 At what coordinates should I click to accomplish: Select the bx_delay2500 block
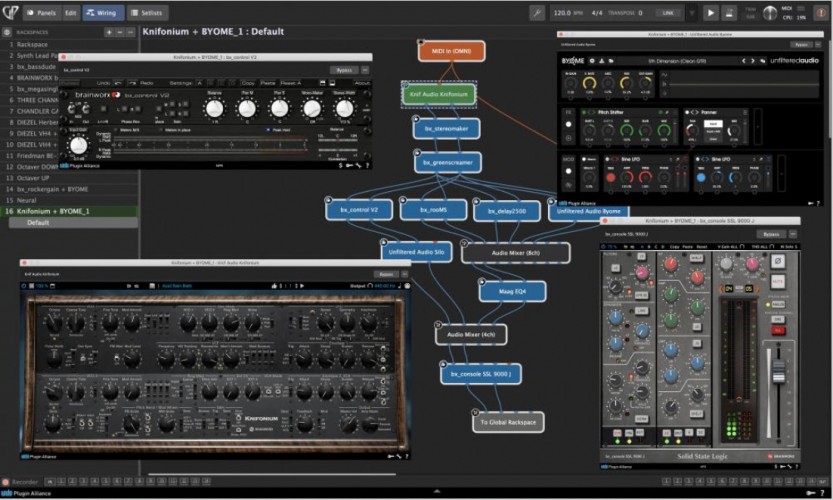507,211
